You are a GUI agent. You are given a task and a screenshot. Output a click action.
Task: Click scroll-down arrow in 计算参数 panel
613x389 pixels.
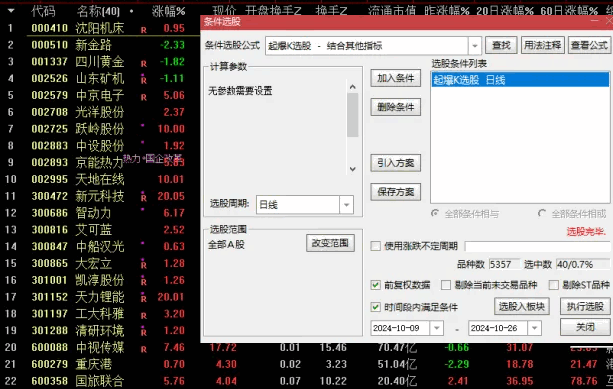tap(353, 169)
